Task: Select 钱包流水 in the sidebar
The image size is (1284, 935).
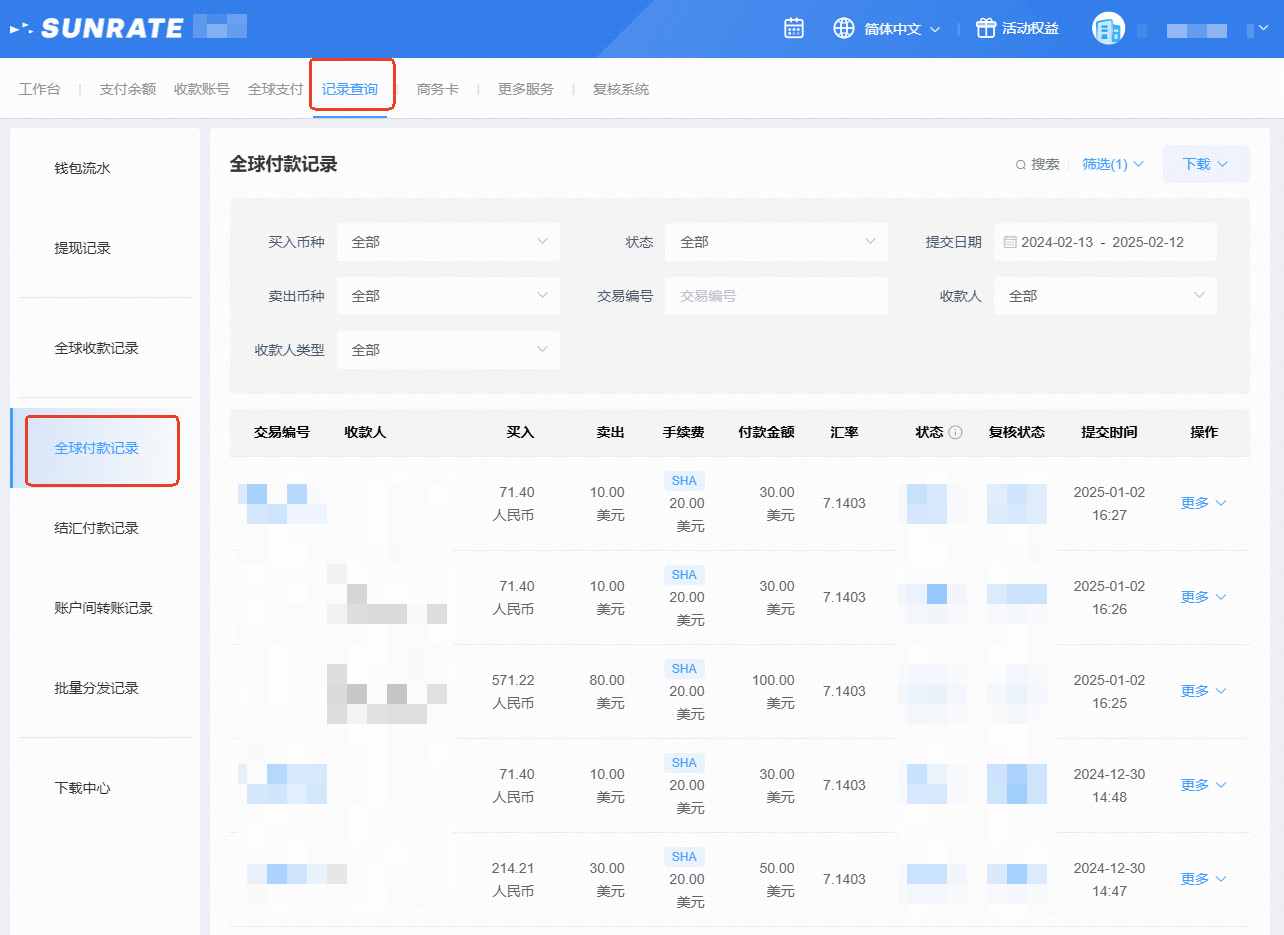Action: 82,168
